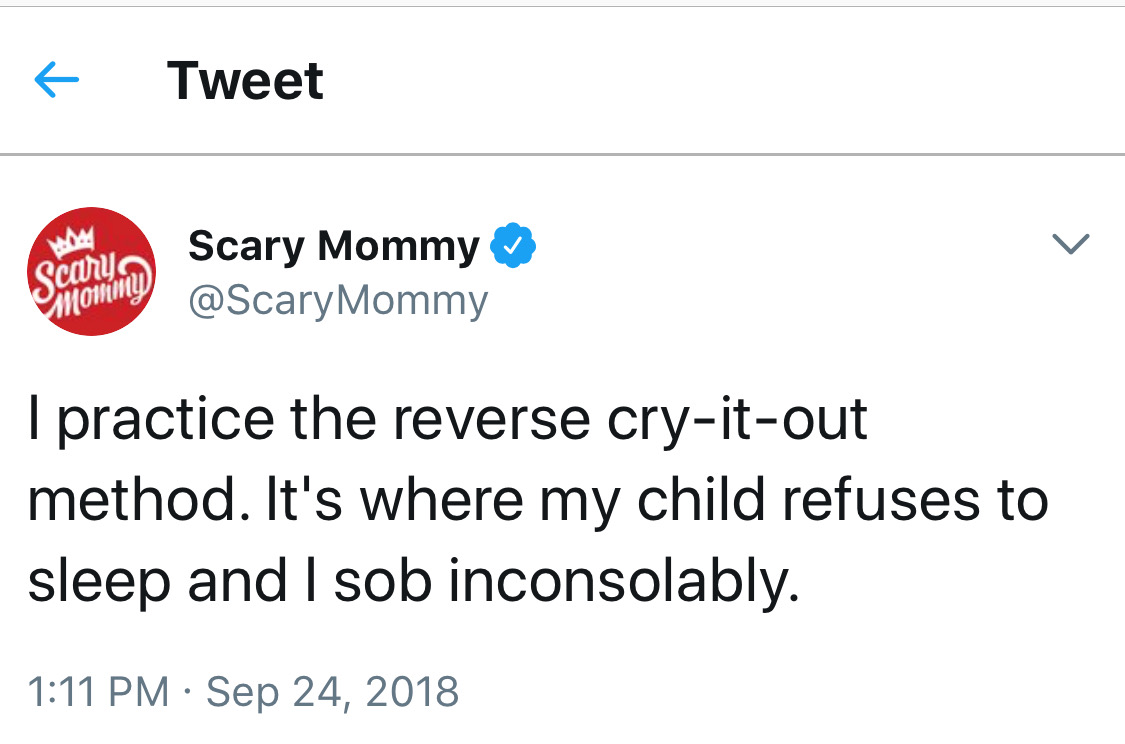Viewport: 1125px width, 744px height.
Task: Click the 1:11 PM tweet time
Action: 98,692
